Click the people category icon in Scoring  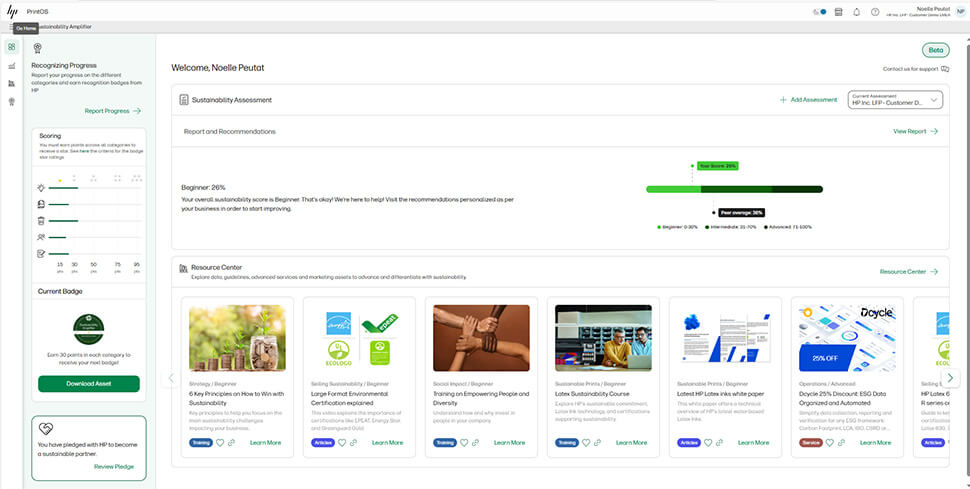click(41, 237)
